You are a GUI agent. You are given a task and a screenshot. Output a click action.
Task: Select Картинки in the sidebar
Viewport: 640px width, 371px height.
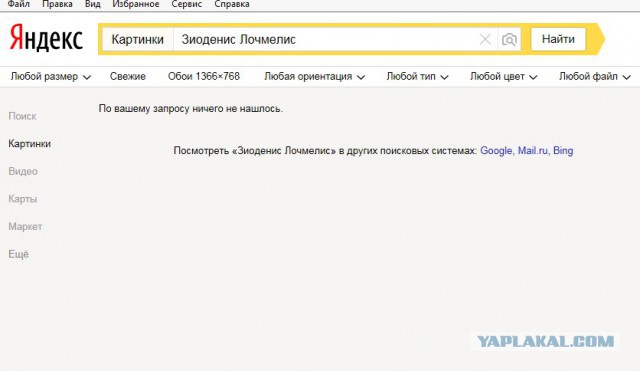tap(29, 144)
